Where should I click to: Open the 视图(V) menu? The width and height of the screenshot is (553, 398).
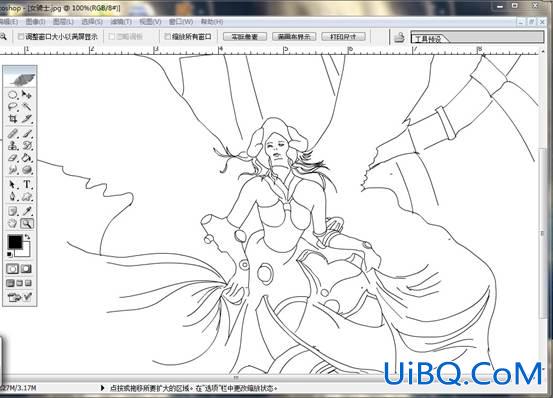[150, 22]
